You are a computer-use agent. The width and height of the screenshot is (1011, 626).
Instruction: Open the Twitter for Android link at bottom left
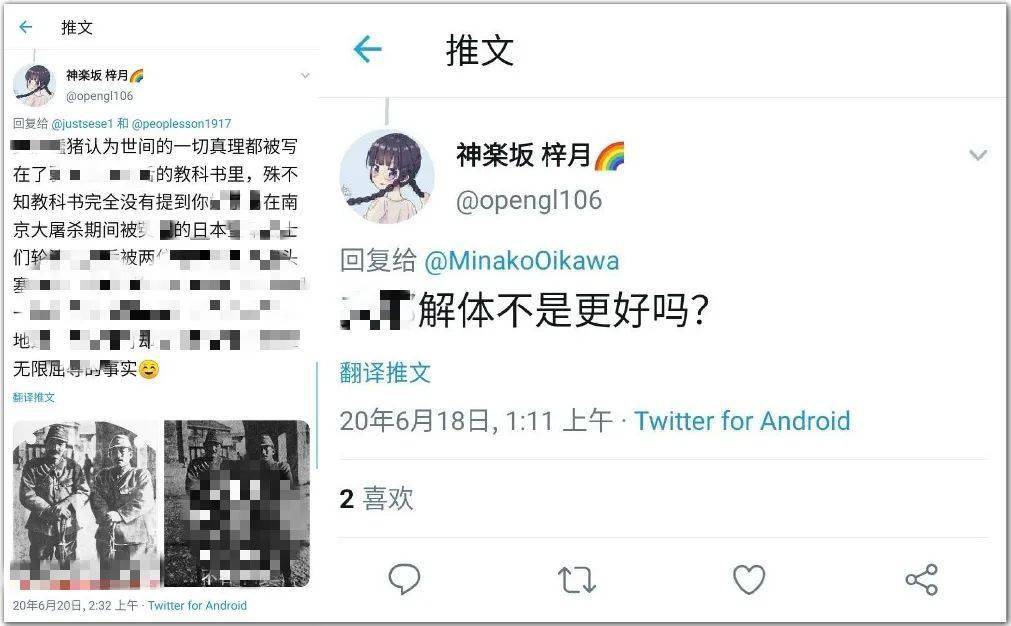coord(197,605)
